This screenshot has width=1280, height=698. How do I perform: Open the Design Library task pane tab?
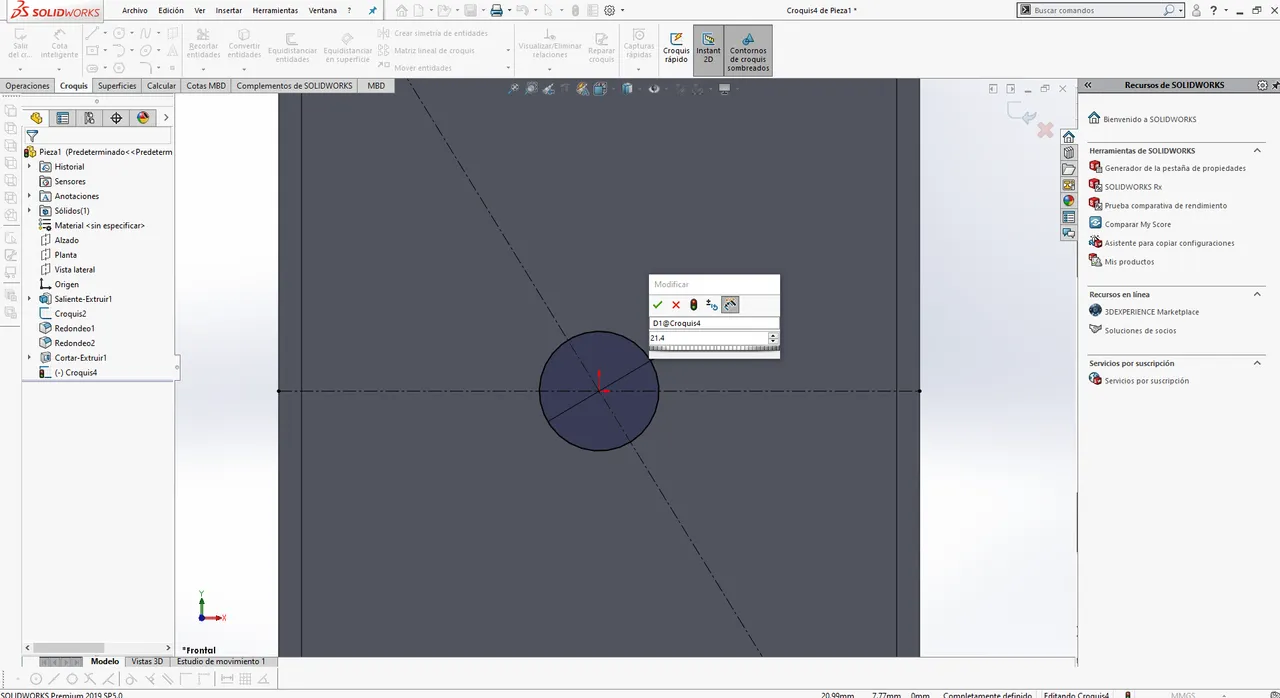click(1069, 153)
